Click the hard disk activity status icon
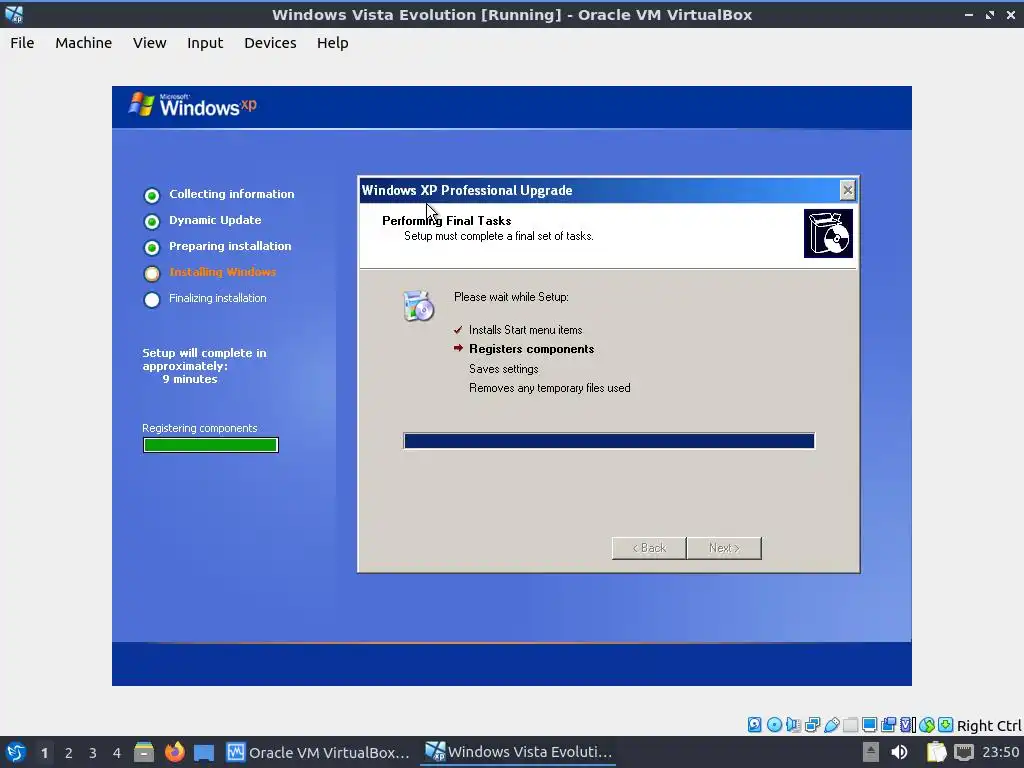The image size is (1024, 768). click(x=754, y=724)
